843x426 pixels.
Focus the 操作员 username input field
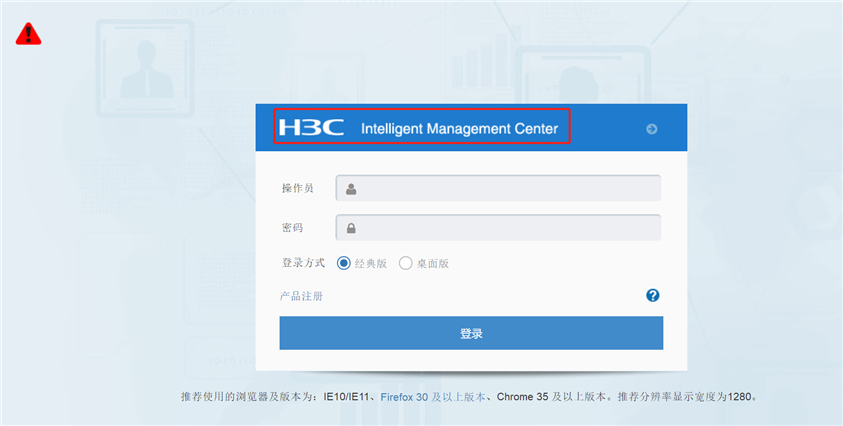click(498, 188)
